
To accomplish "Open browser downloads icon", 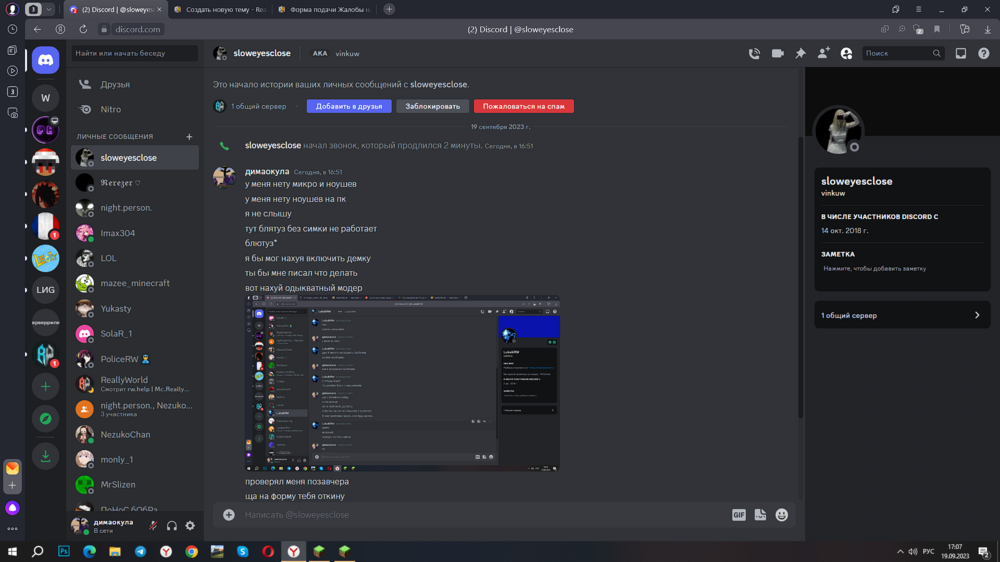I will 987,29.
